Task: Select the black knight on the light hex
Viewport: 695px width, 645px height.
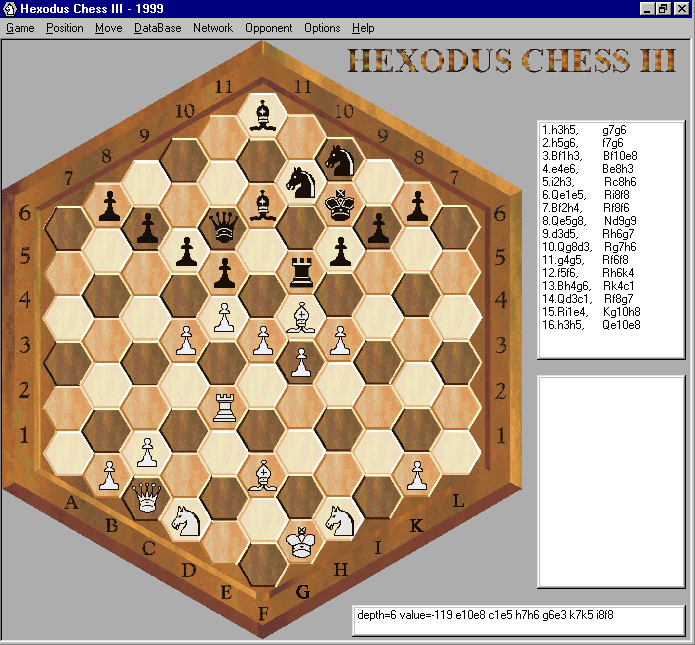Action: pos(301,183)
